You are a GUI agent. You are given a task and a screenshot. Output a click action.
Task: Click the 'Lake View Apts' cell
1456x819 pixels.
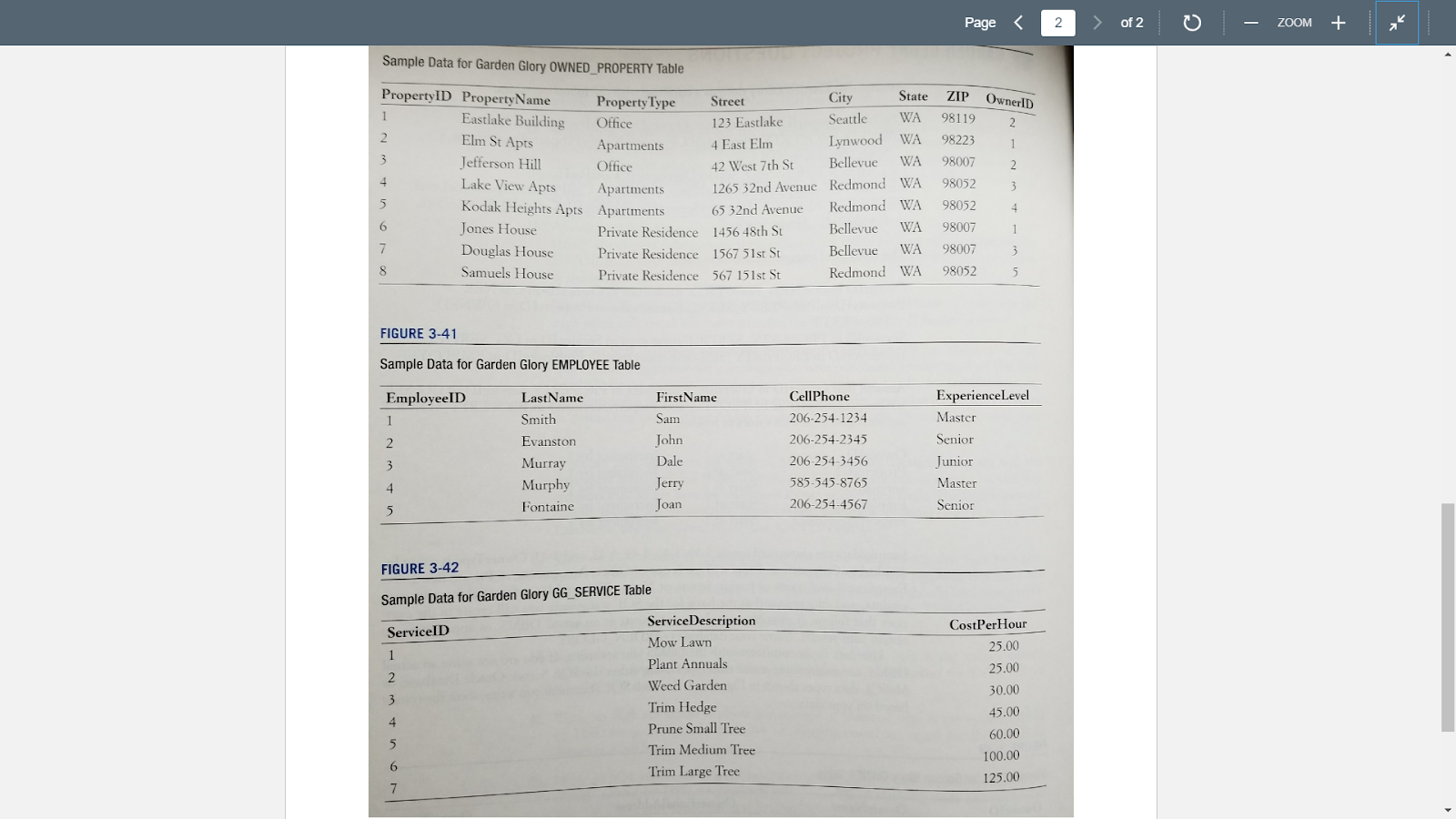508,186
